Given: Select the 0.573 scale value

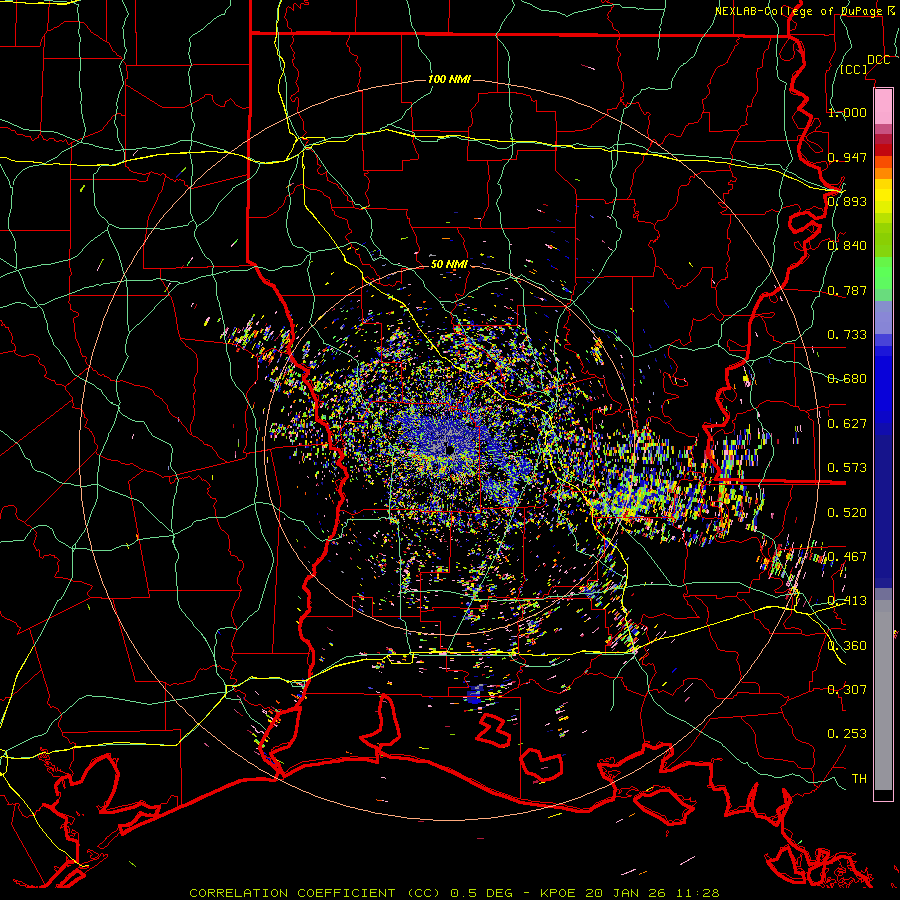Looking at the screenshot, I should point(847,468).
